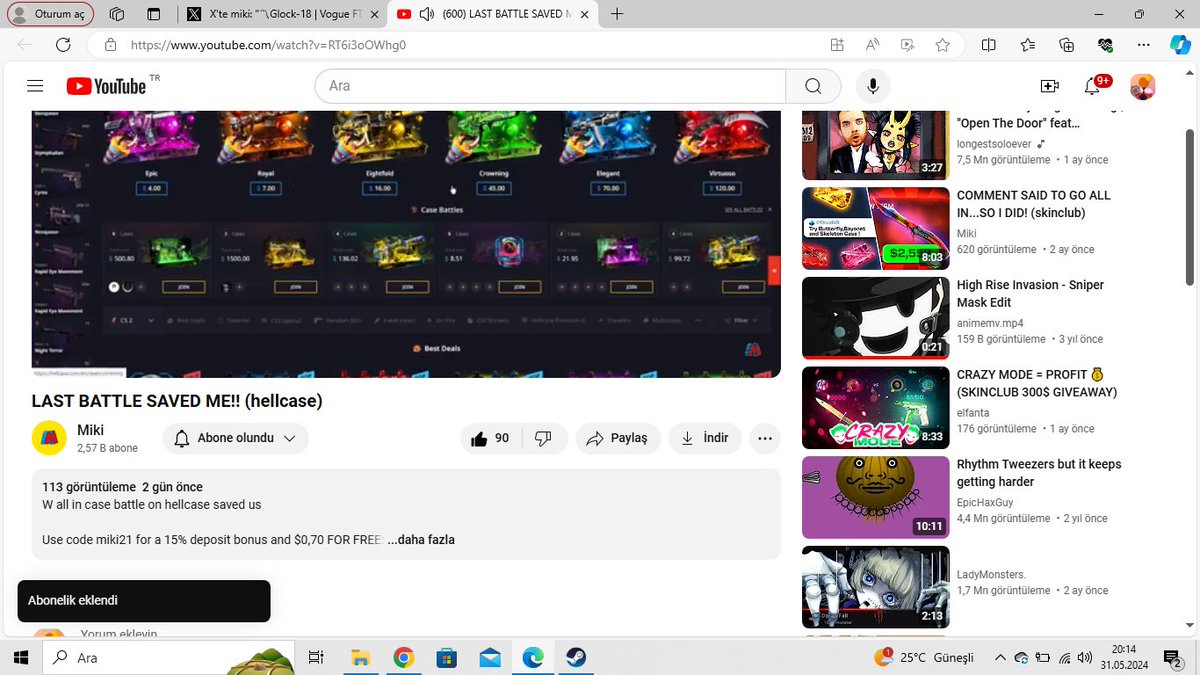Screen dimensions: 1200x675
Task: Select the LAST BATTLE SAVED YouTube tab
Action: pos(493,14)
